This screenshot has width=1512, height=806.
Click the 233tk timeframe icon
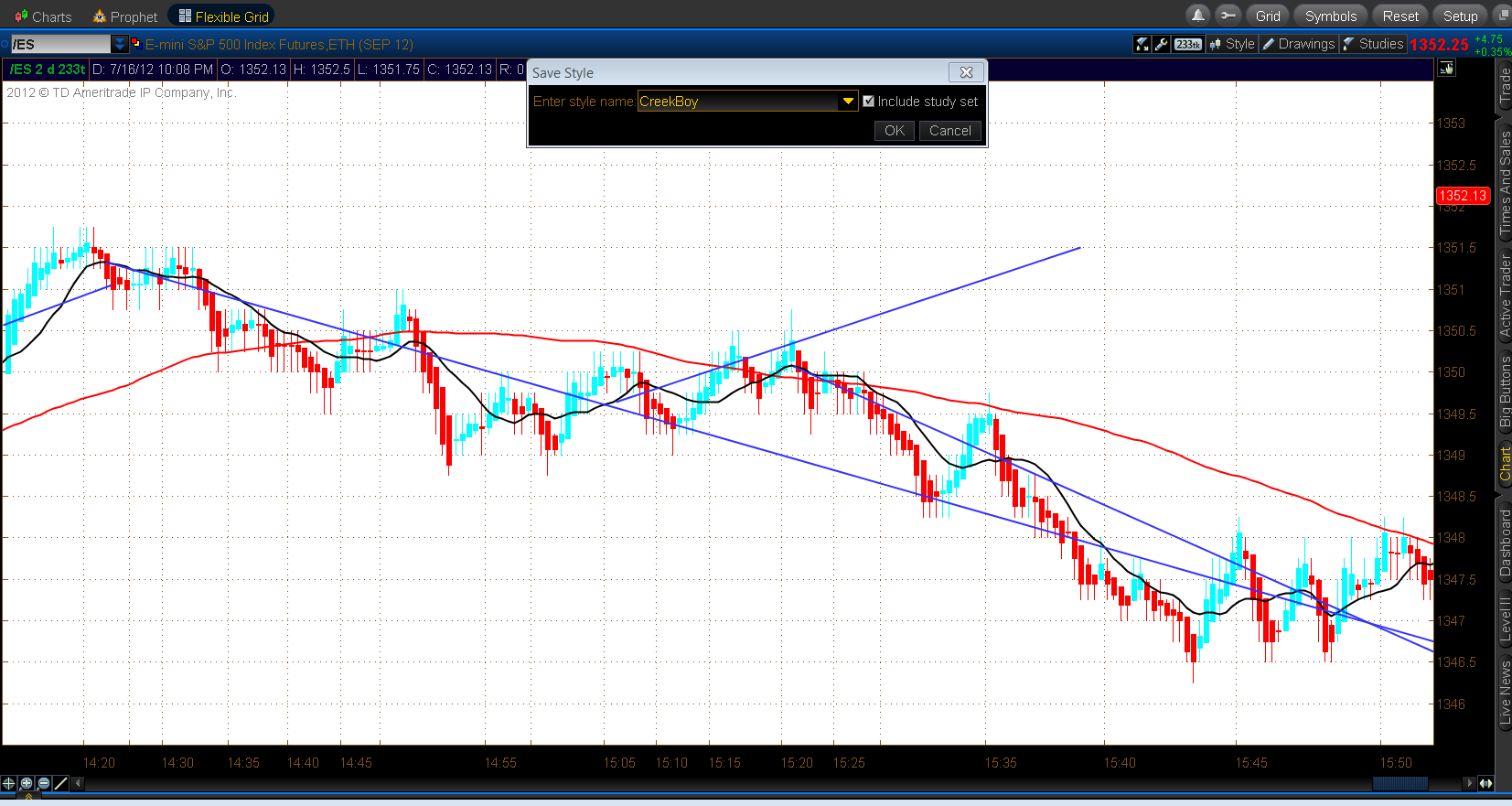1188,44
